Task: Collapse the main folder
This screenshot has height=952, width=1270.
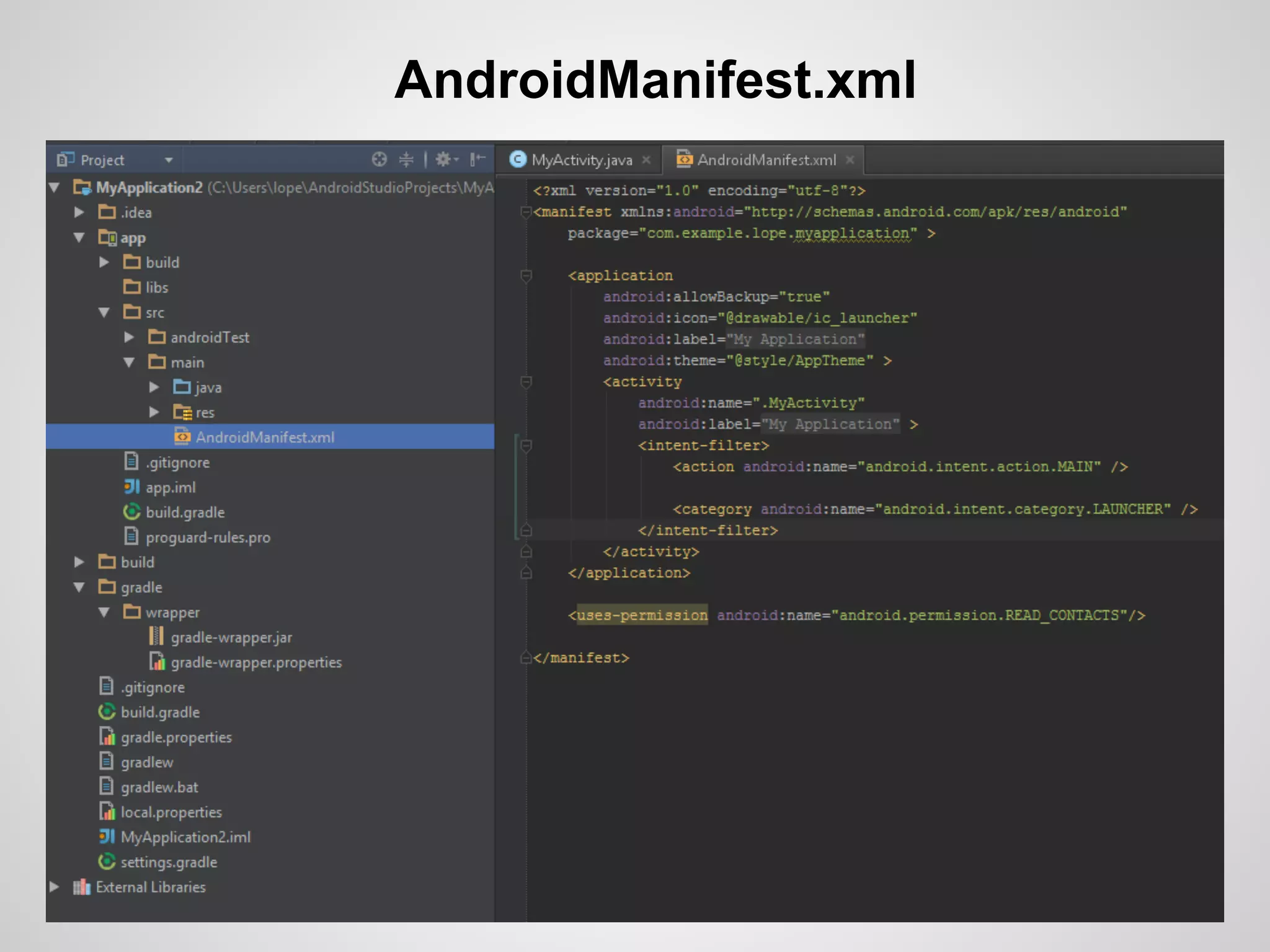Action: coord(129,363)
